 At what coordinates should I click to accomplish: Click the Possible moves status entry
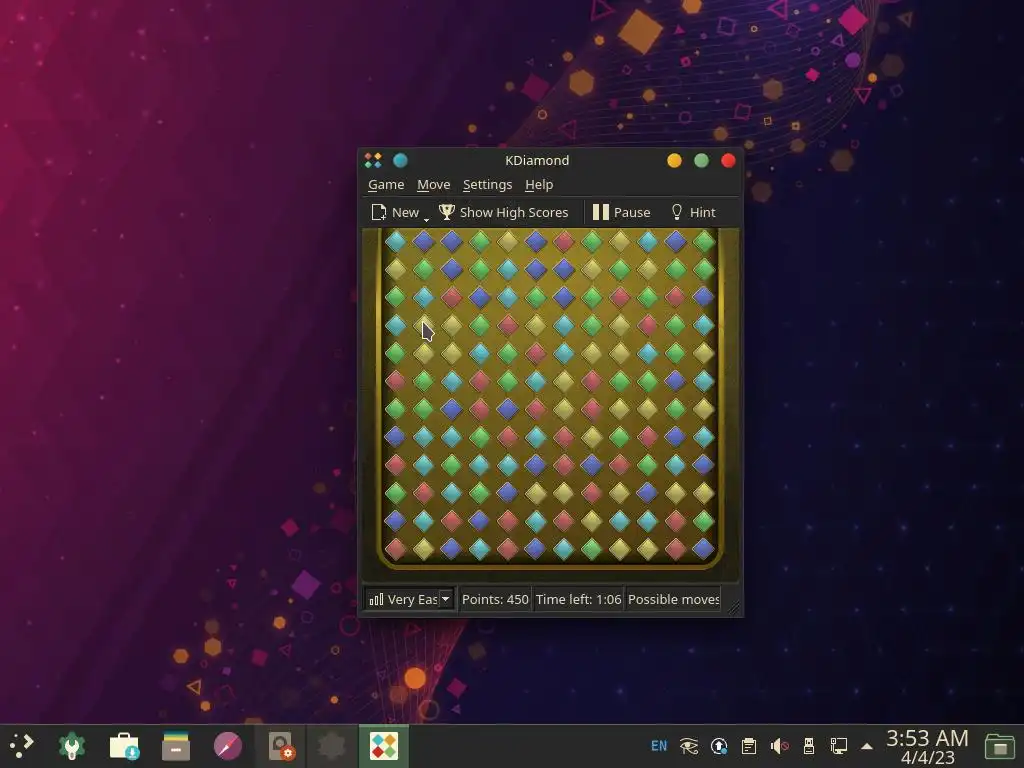click(x=673, y=599)
